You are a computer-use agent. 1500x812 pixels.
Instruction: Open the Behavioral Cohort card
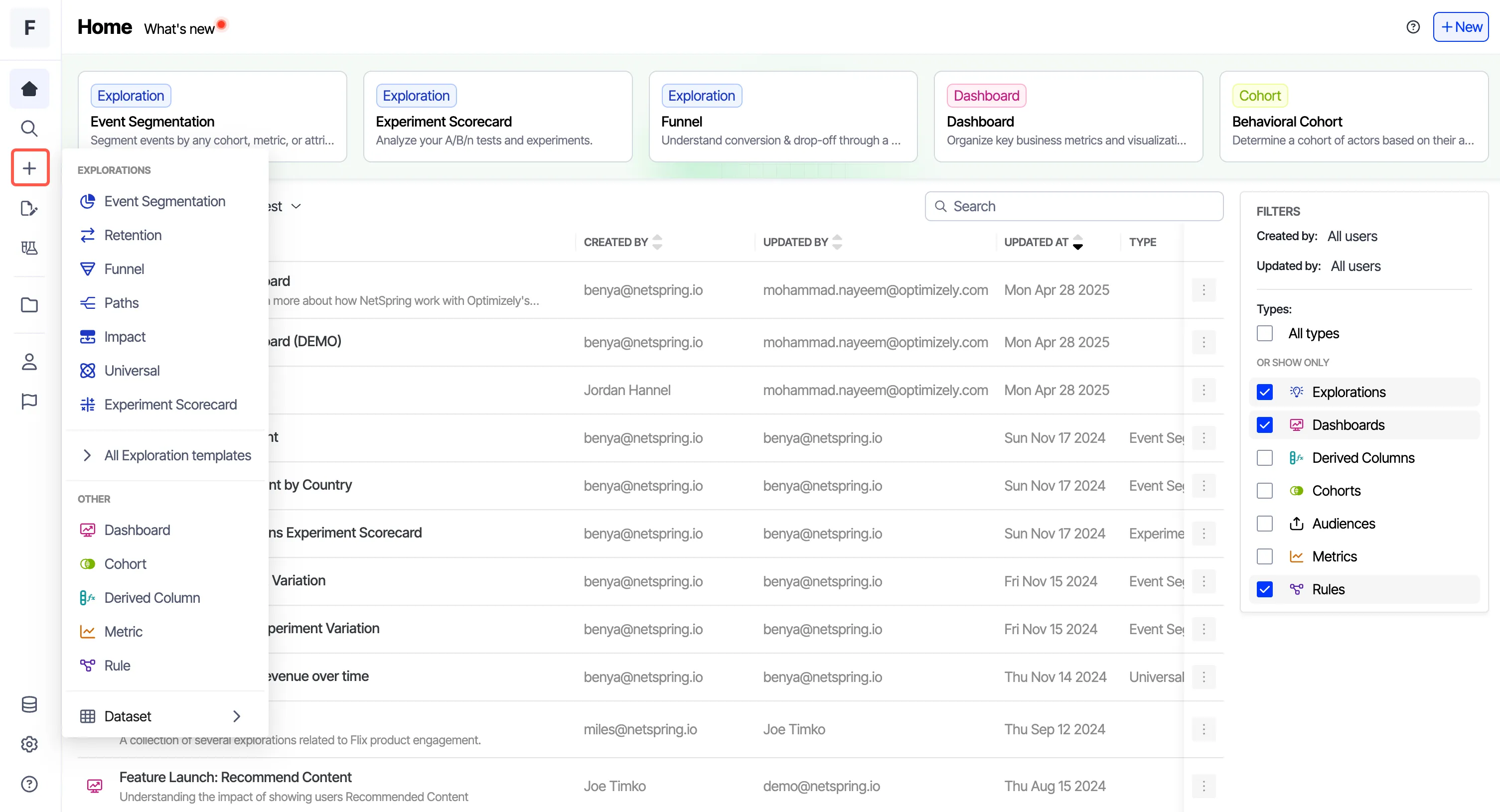1354,117
